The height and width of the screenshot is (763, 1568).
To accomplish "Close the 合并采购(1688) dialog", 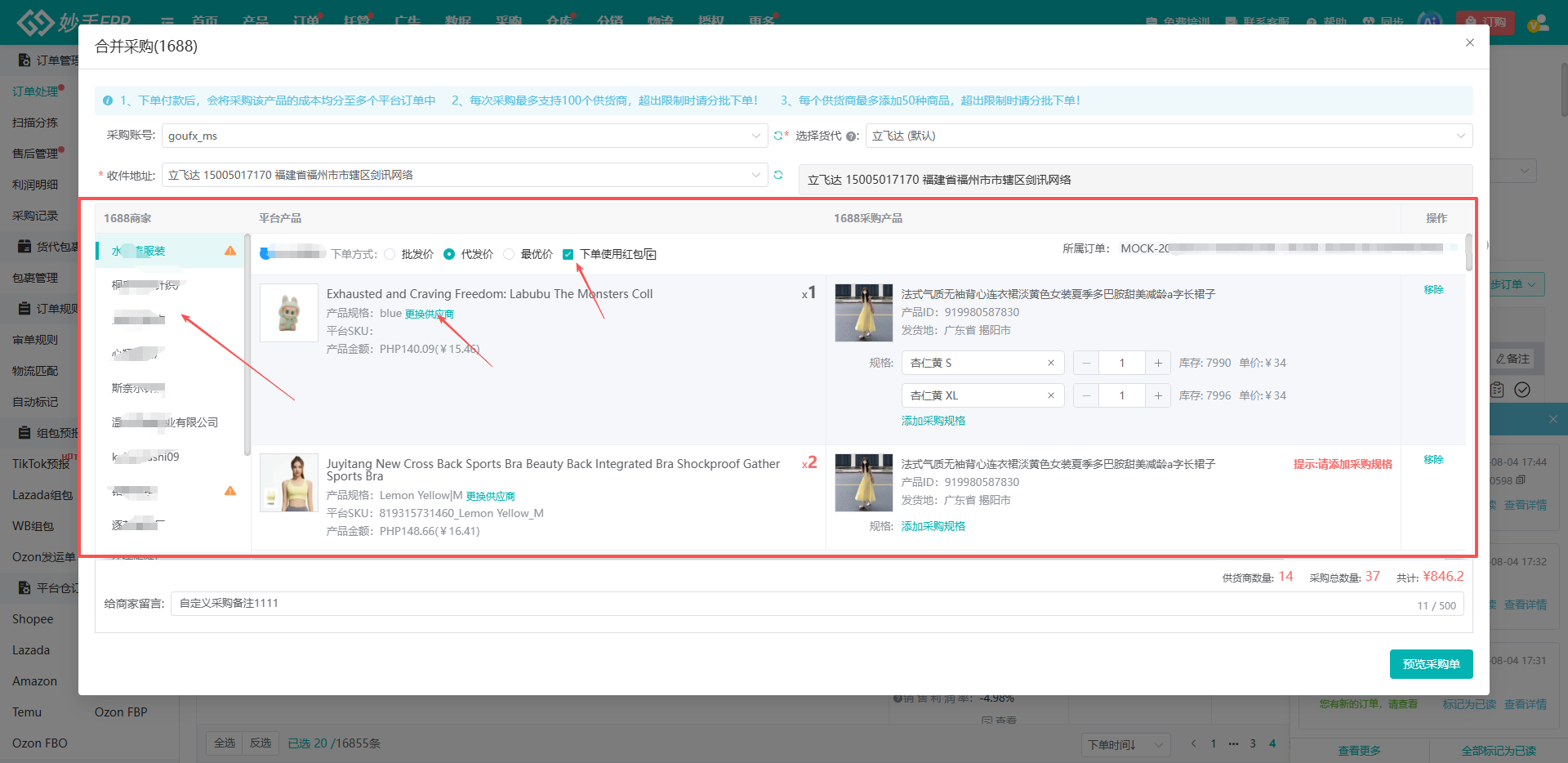I will (x=1469, y=42).
